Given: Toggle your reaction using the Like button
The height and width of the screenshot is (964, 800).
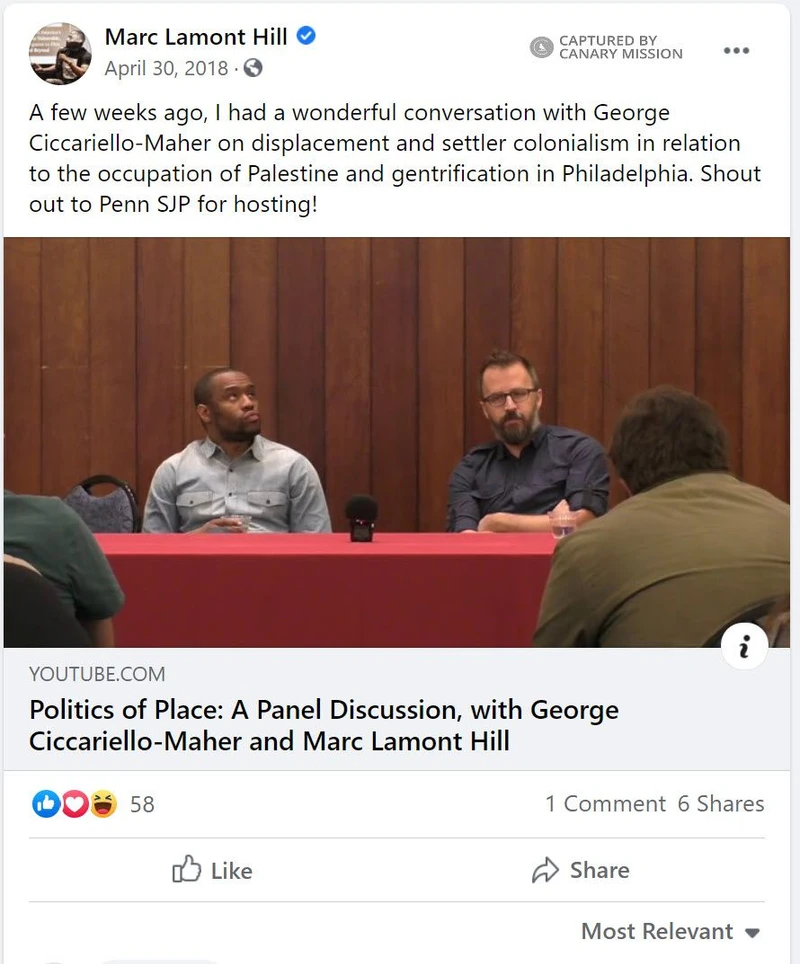Looking at the screenshot, I should tap(213, 870).
